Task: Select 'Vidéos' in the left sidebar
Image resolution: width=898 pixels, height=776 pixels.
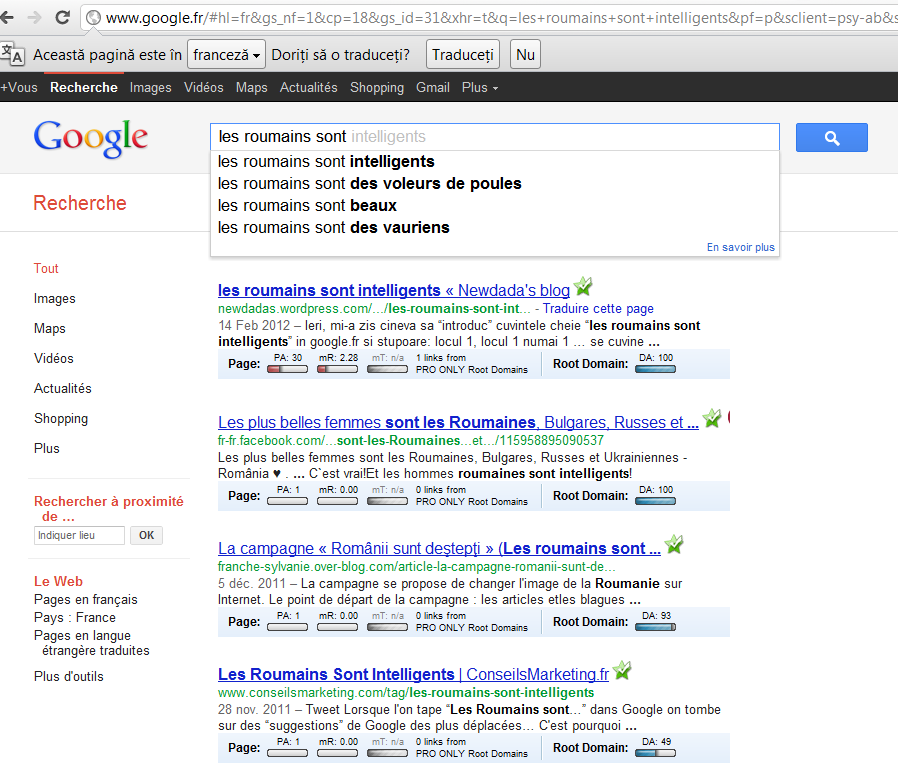Action: click(x=54, y=358)
